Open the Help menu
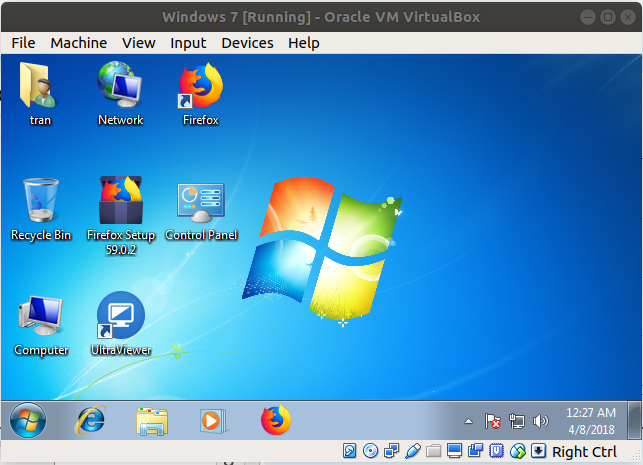The height and width of the screenshot is (465, 643). (x=303, y=43)
